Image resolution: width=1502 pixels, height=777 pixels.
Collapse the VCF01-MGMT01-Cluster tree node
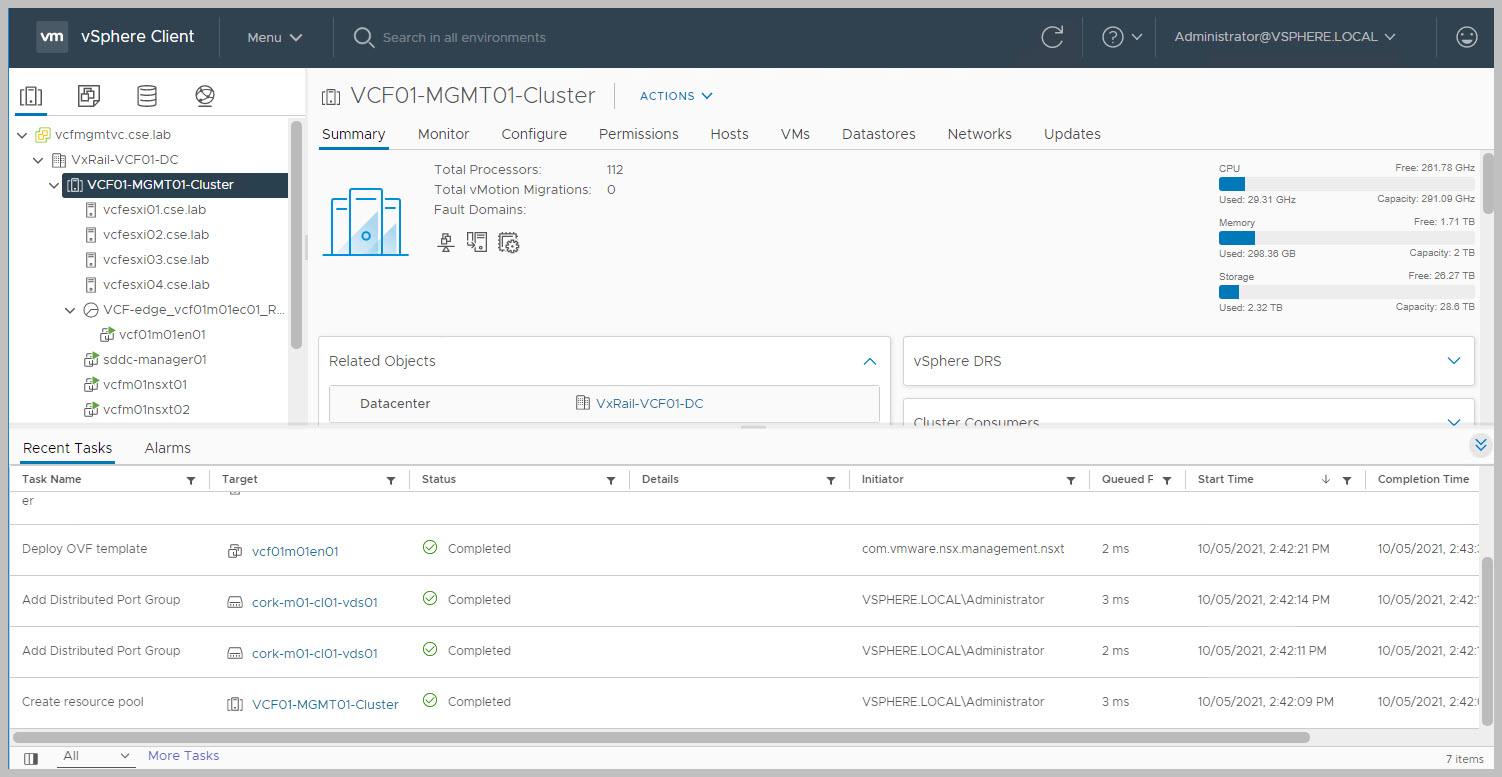coord(54,185)
